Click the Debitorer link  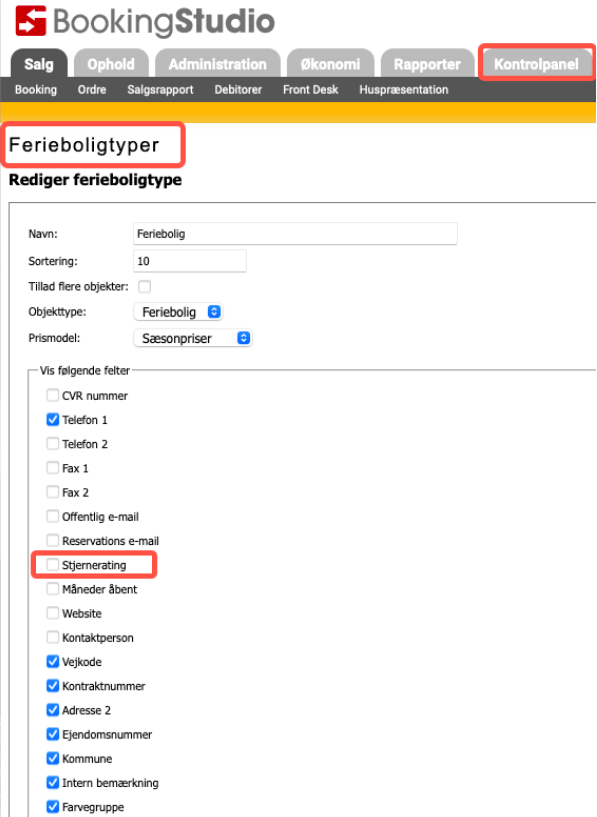coord(238,90)
